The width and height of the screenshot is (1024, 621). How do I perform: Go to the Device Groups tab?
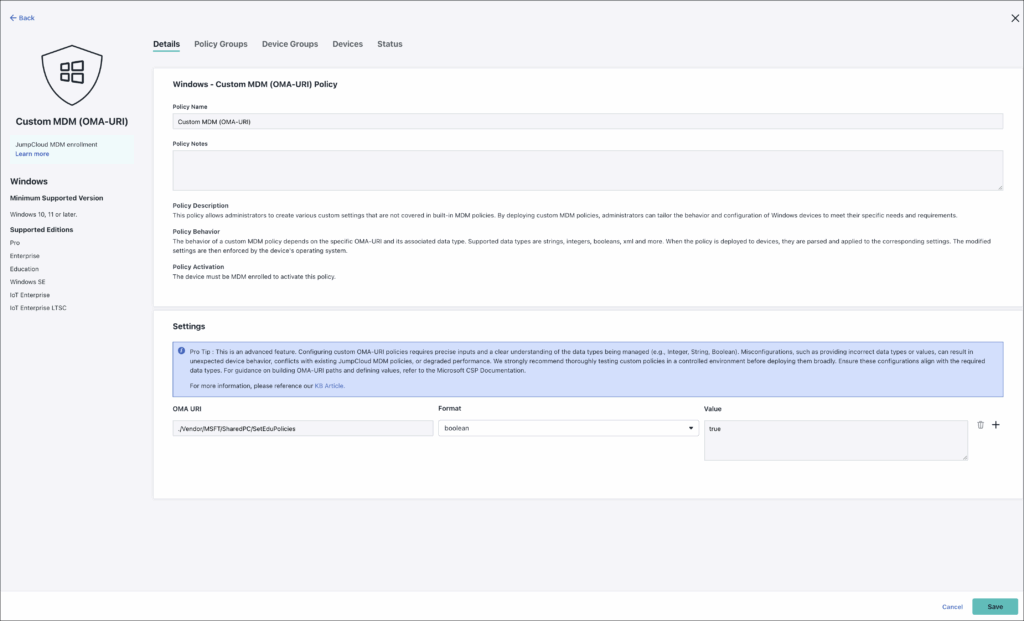coord(289,44)
